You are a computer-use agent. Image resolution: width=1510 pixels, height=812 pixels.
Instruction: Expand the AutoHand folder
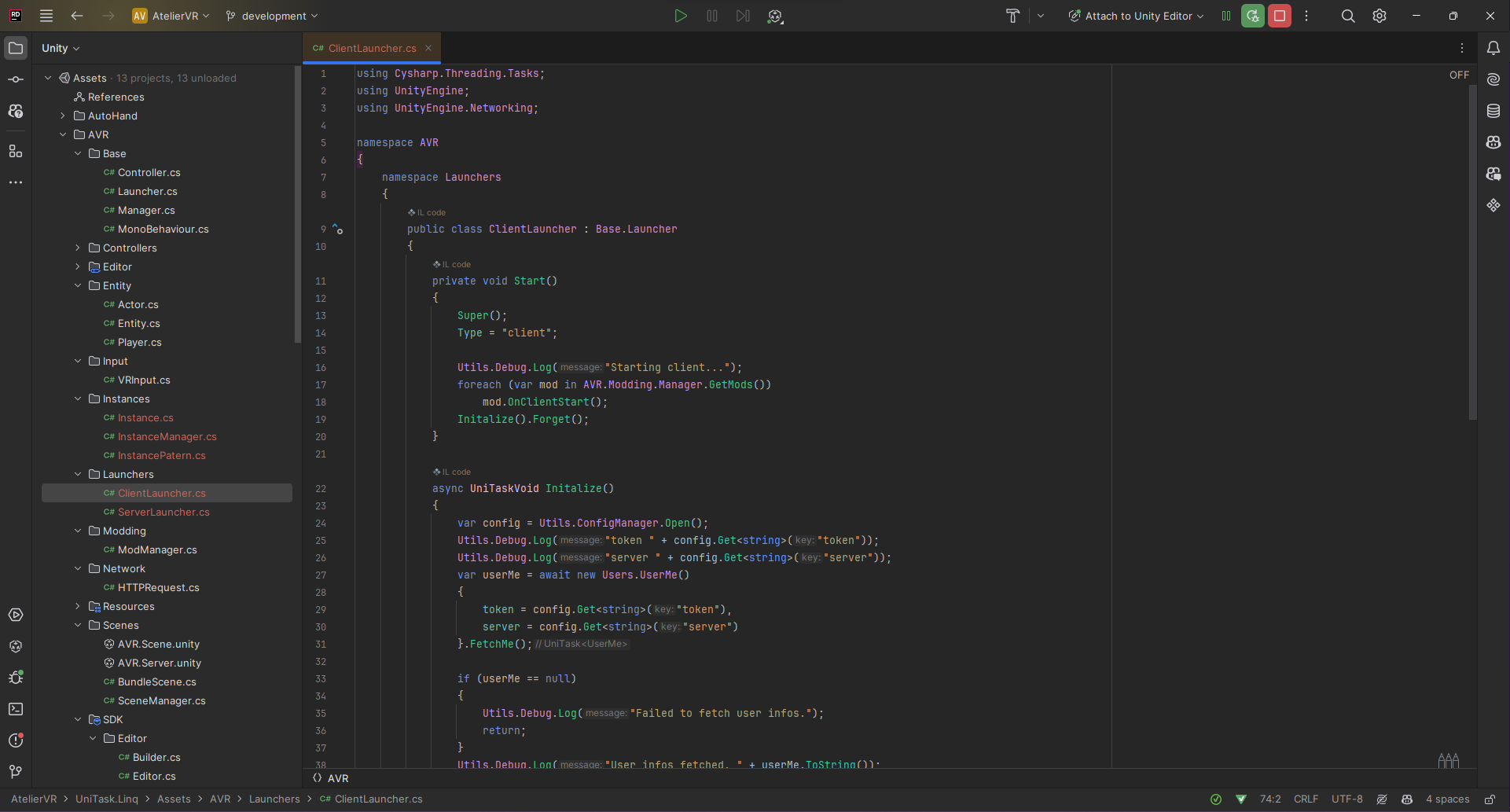click(63, 116)
